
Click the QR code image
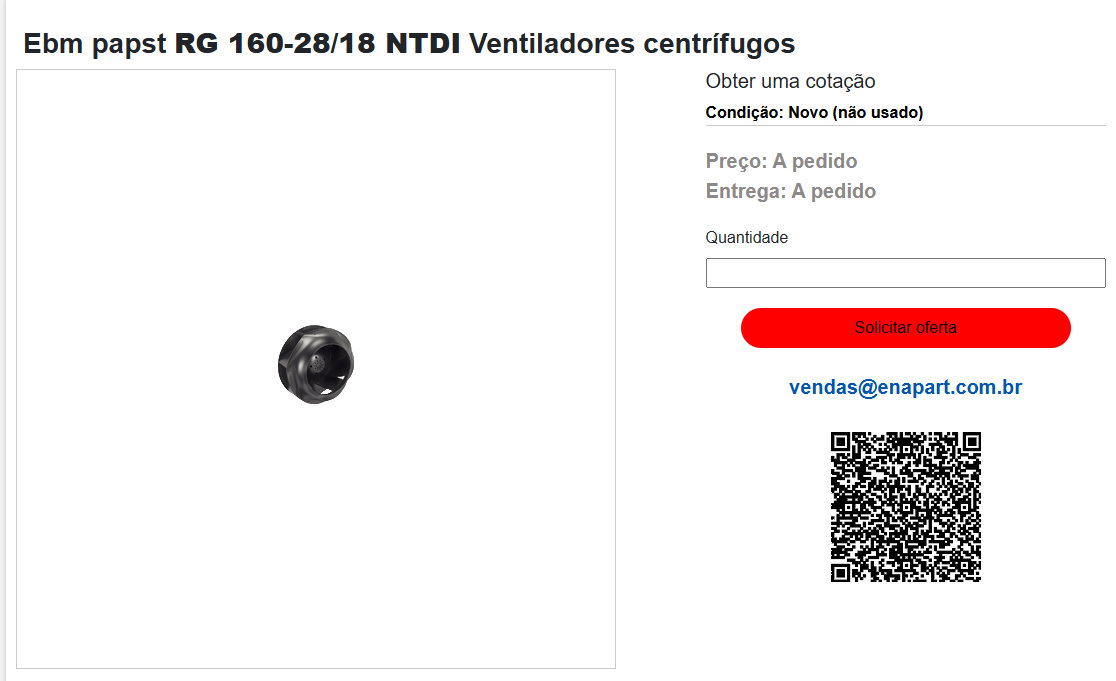pyautogui.click(x=905, y=507)
